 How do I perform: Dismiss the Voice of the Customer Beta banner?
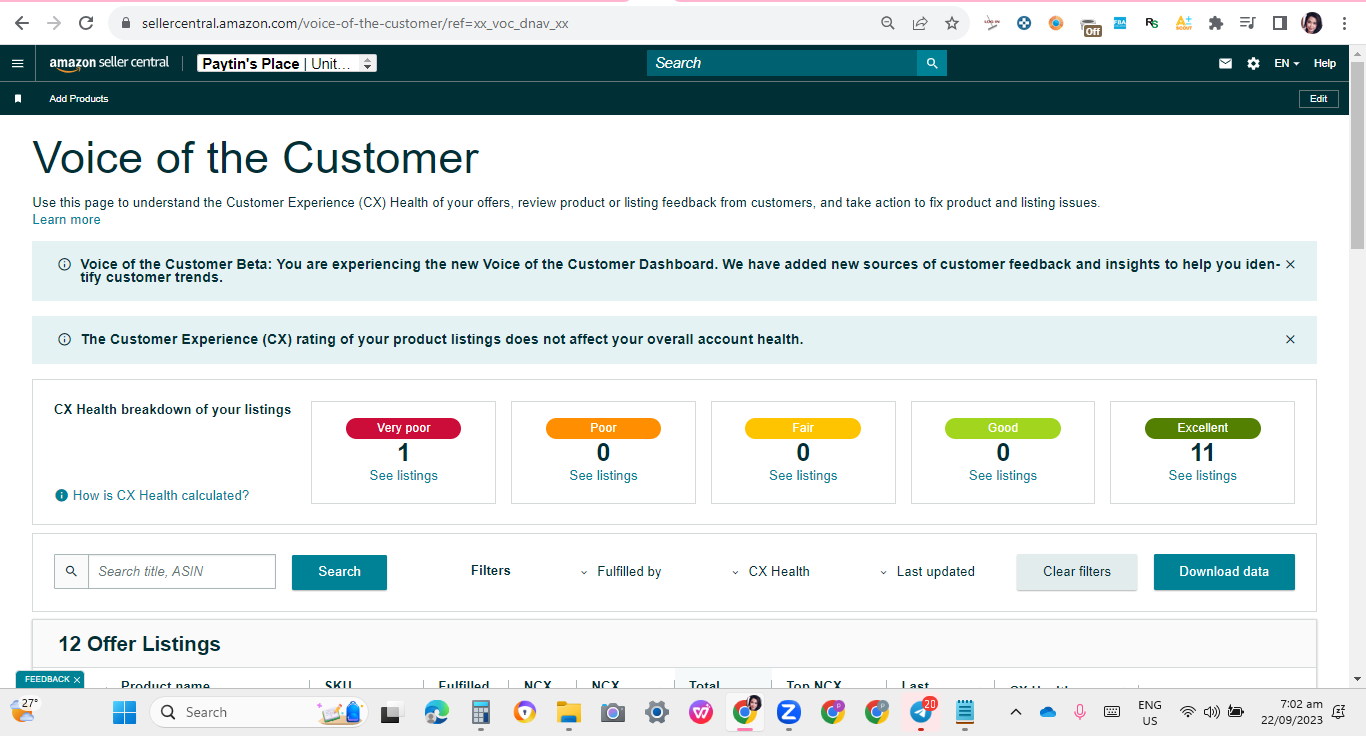(1290, 265)
